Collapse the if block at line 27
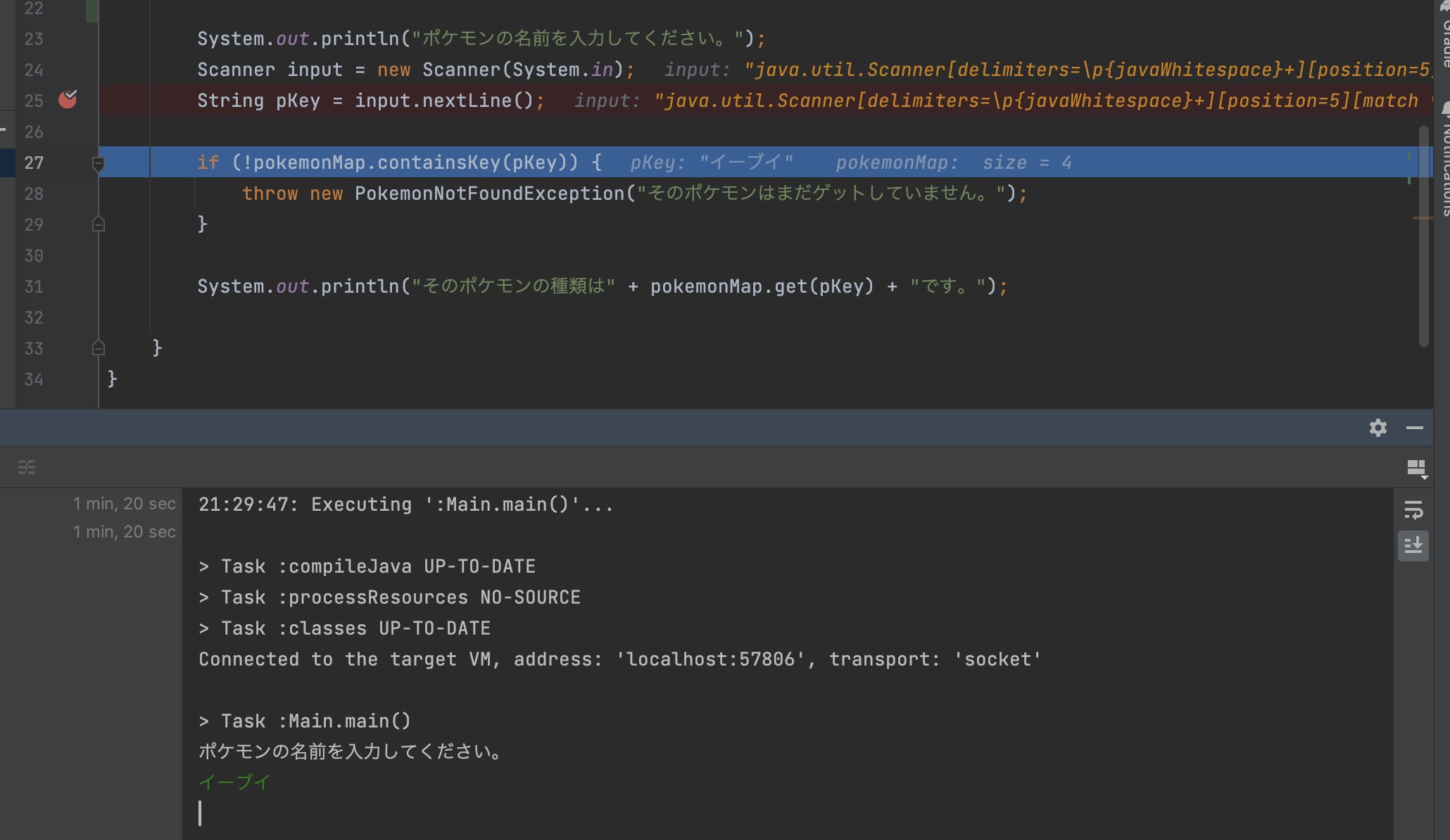The width and height of the screenshot is (1450, 840). [x=99, y=163]
